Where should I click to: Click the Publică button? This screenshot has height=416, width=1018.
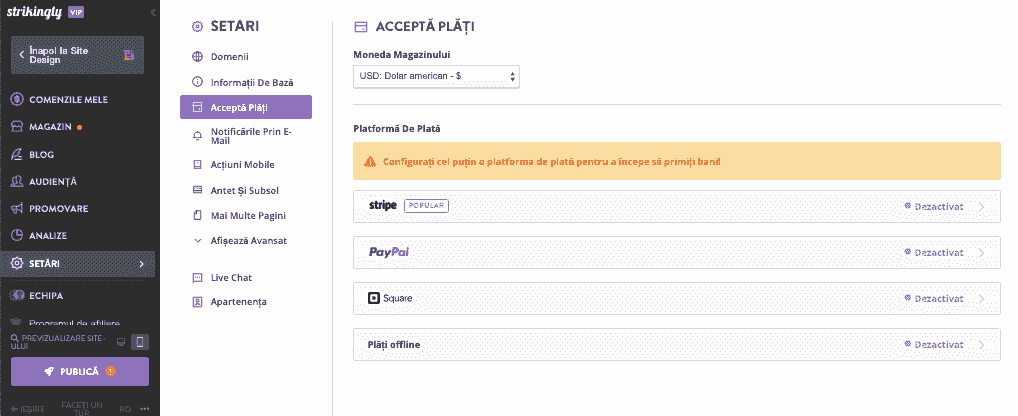pos(80,372)
